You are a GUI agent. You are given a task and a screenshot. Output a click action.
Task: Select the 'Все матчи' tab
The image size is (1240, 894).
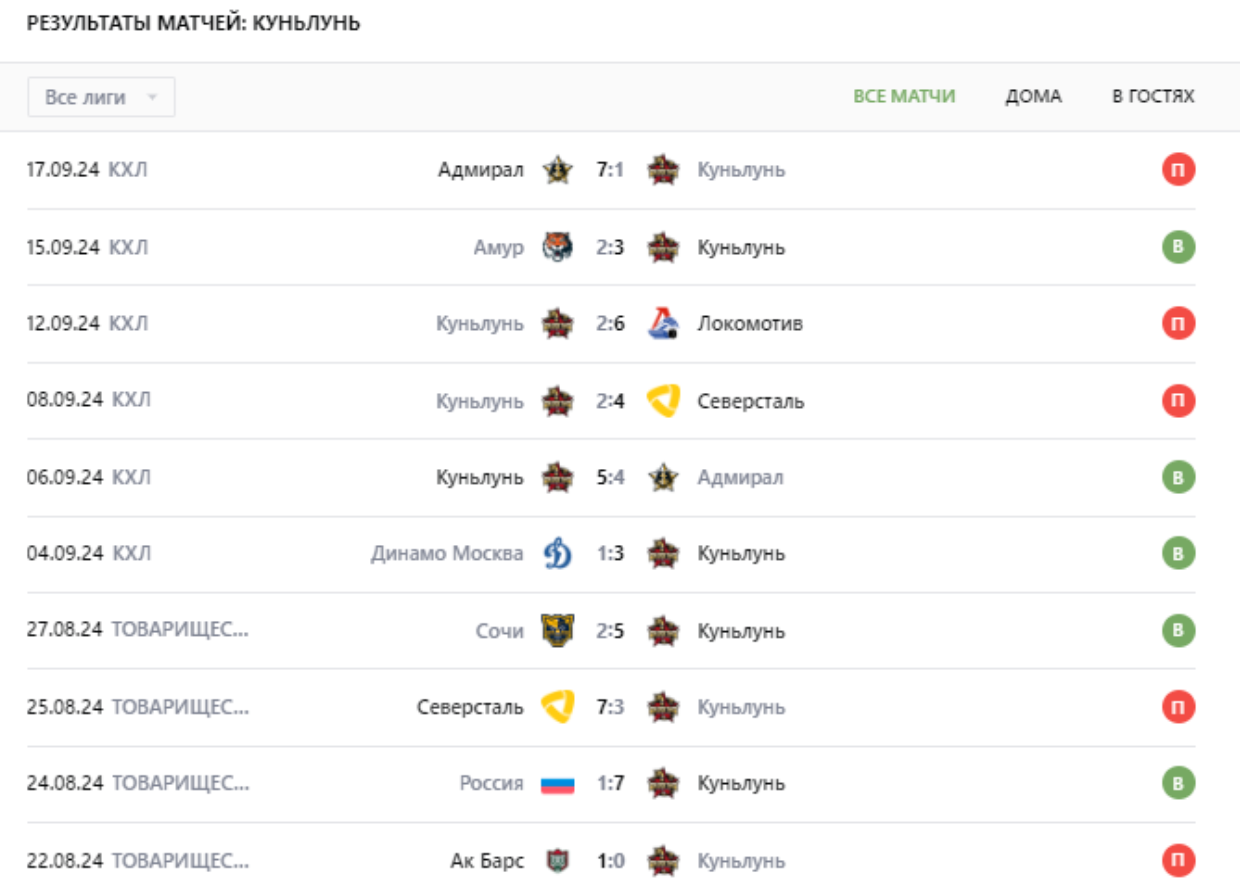904,97
